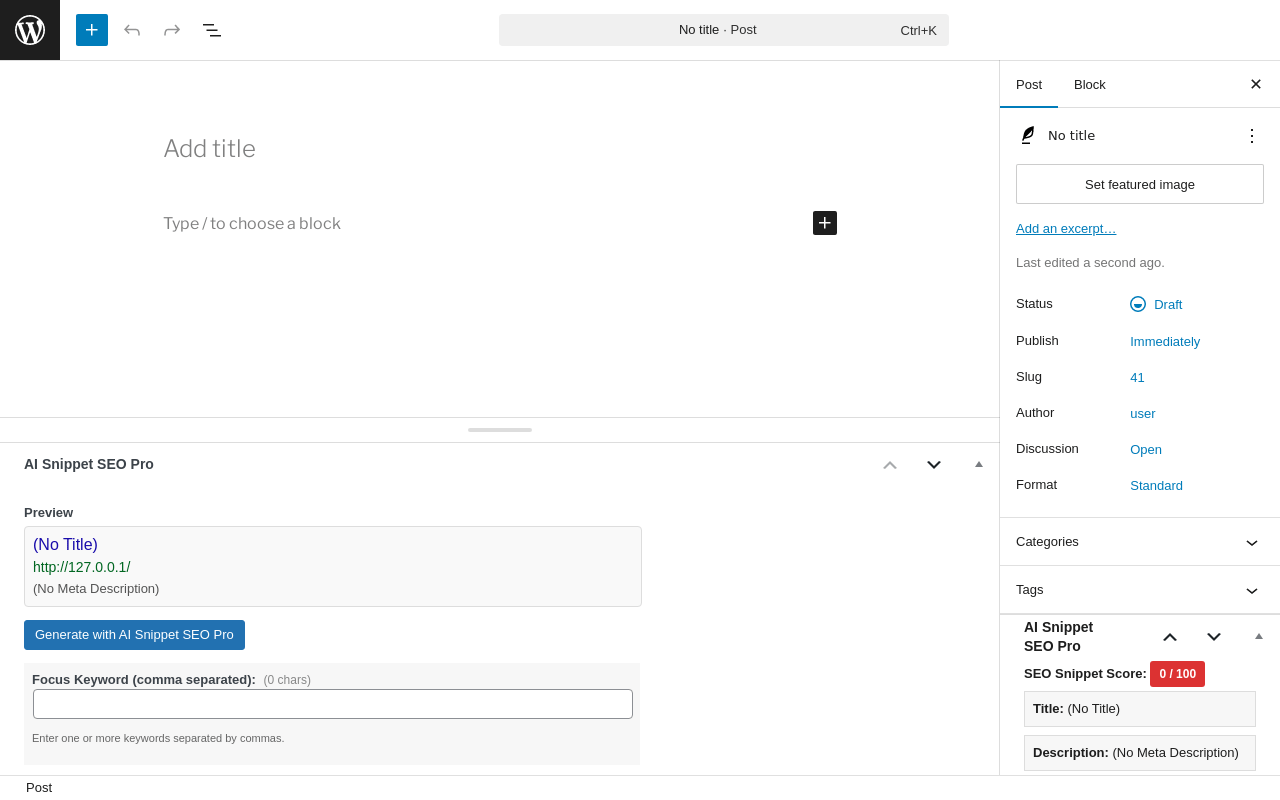Click the Focus Keyword input field
This screenshot has width=1280, height=800.
coord(333,704)
